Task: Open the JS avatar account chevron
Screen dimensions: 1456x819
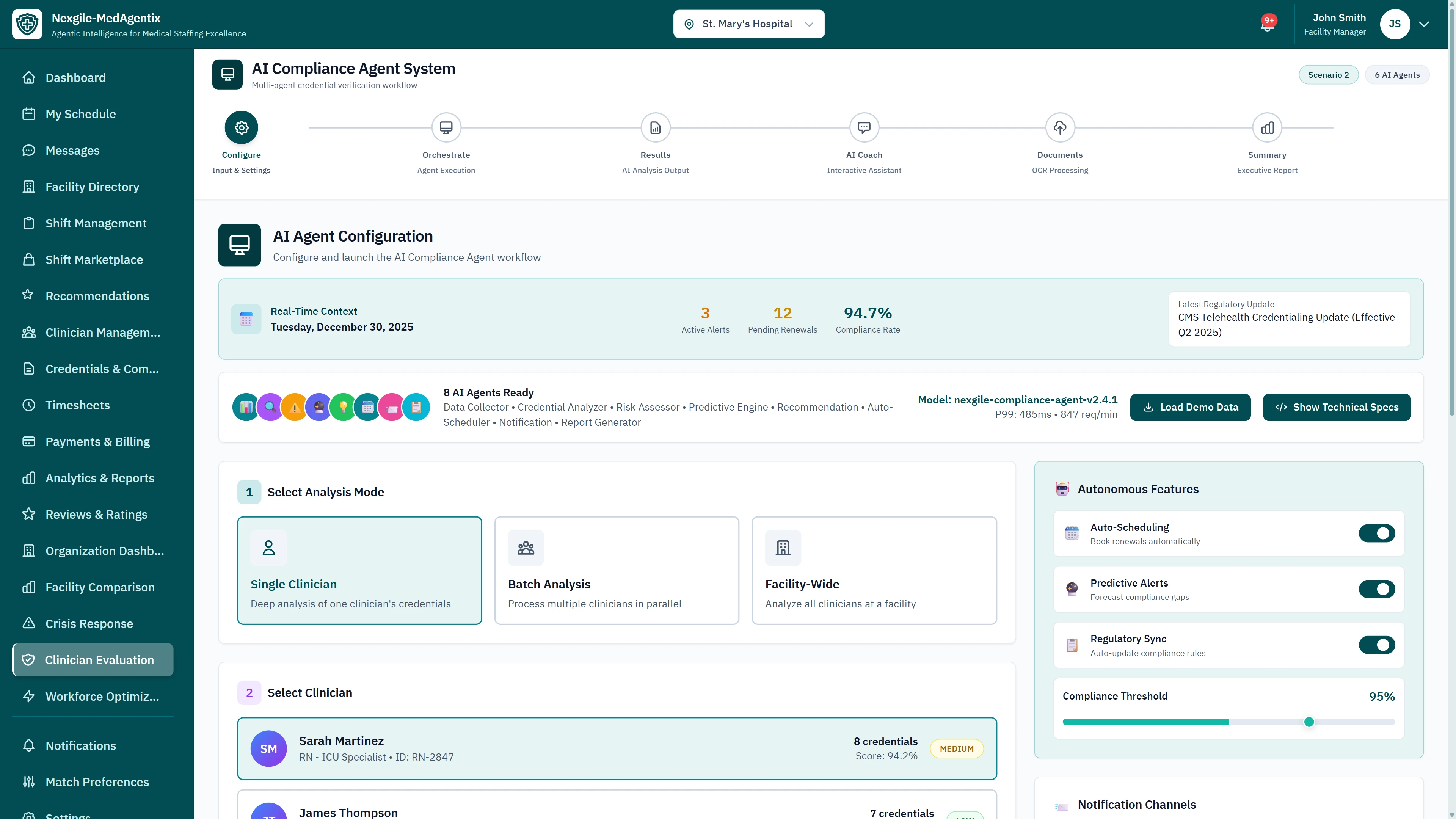Action: click(x=1424, y=24)
